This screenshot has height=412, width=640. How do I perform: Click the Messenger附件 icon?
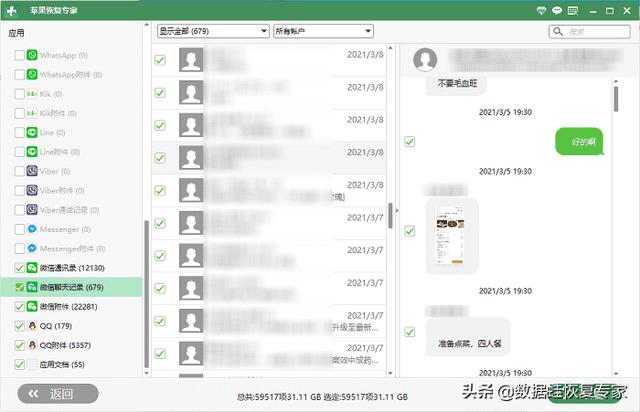tap(32, 248)
